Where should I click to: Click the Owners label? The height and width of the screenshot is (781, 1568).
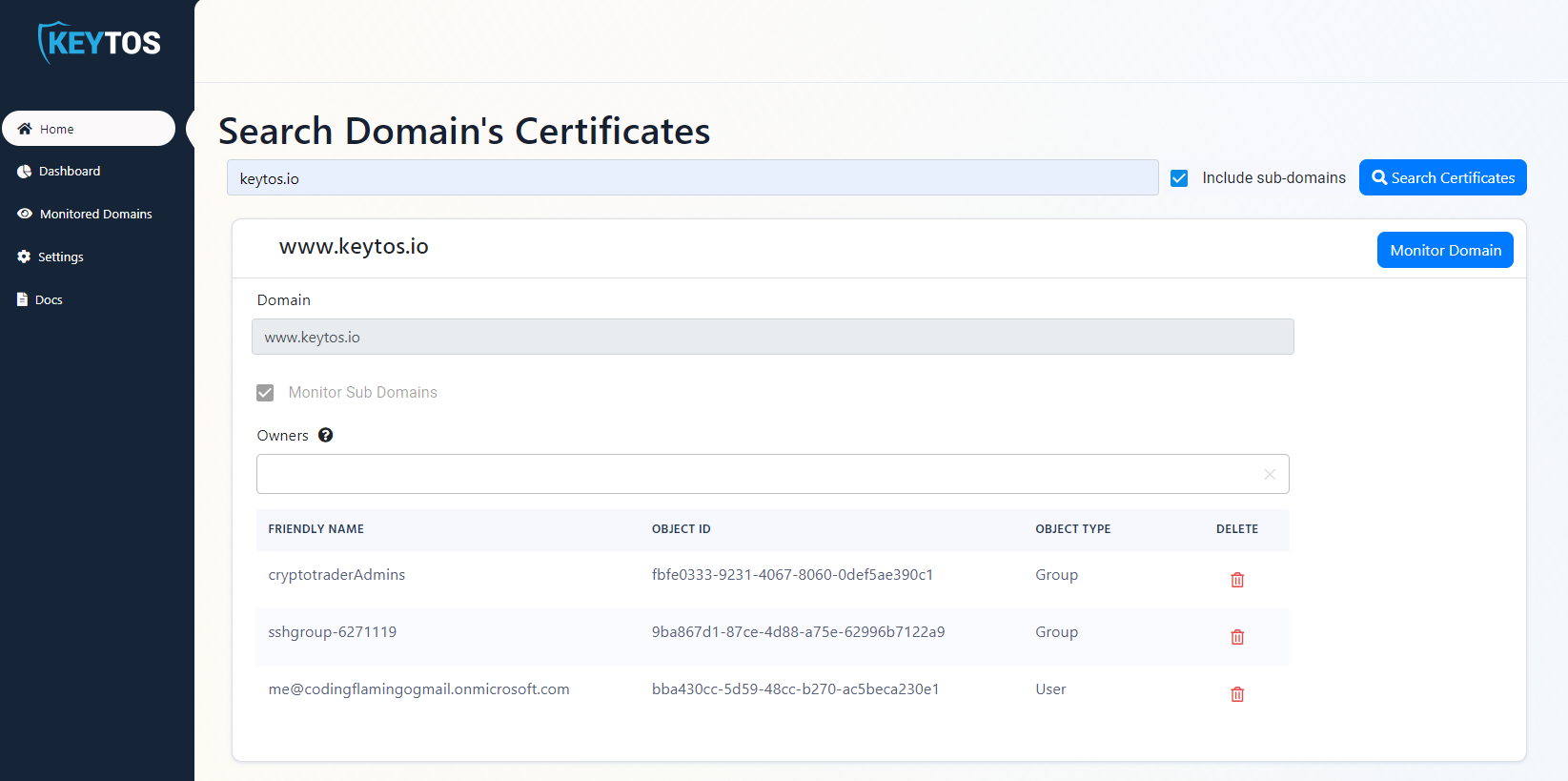pyautogui.click(x=282, y=436)
